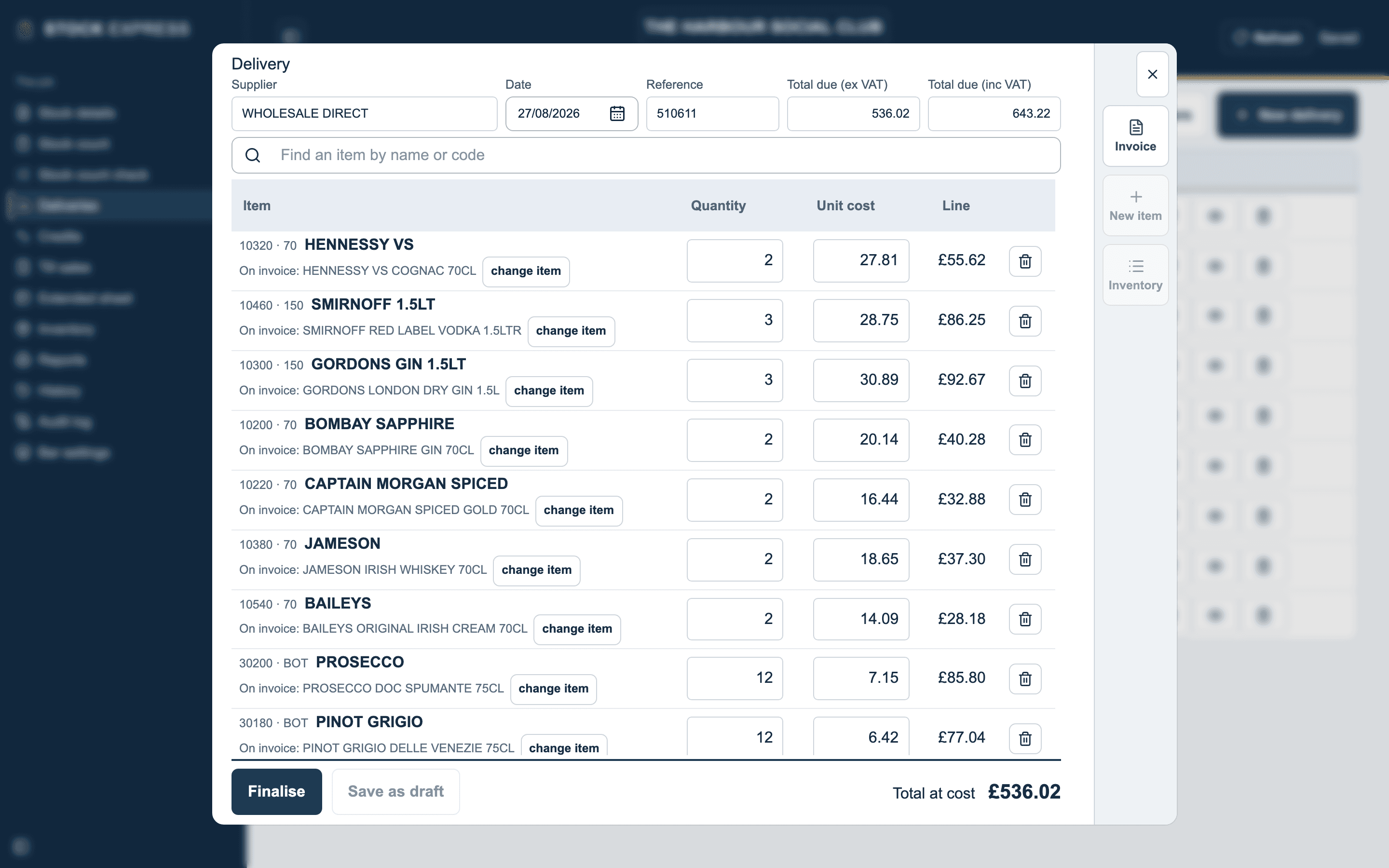Viewport: 1389px width, 868px height.
Task: Edit Hennessy VS quantity
Action: pyautogui.click(x=735, y=260)
